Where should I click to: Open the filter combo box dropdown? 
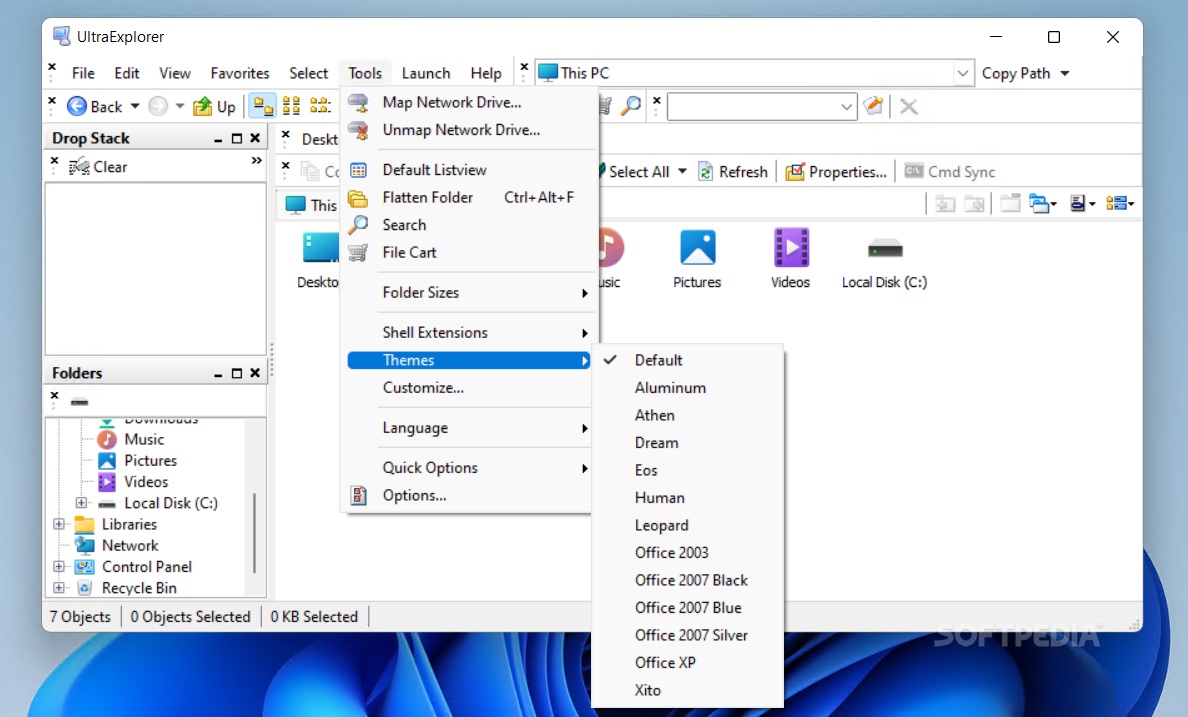(846, 107)
